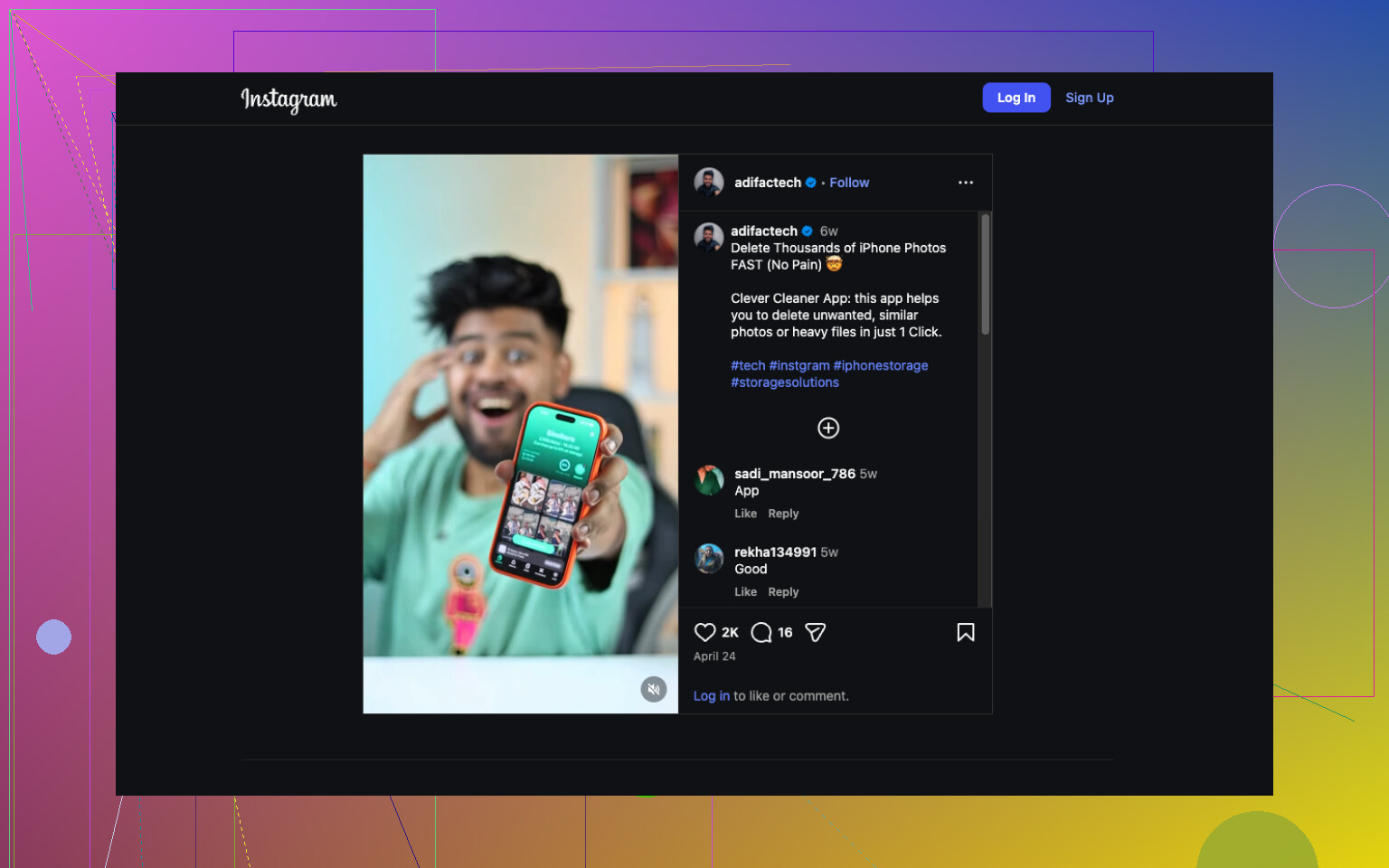Image resolution: width=1389 pixels, height=868 pixels.
Task: Open rekha134991 avatar
Action: pyautogui.click(x=709, y=559)
